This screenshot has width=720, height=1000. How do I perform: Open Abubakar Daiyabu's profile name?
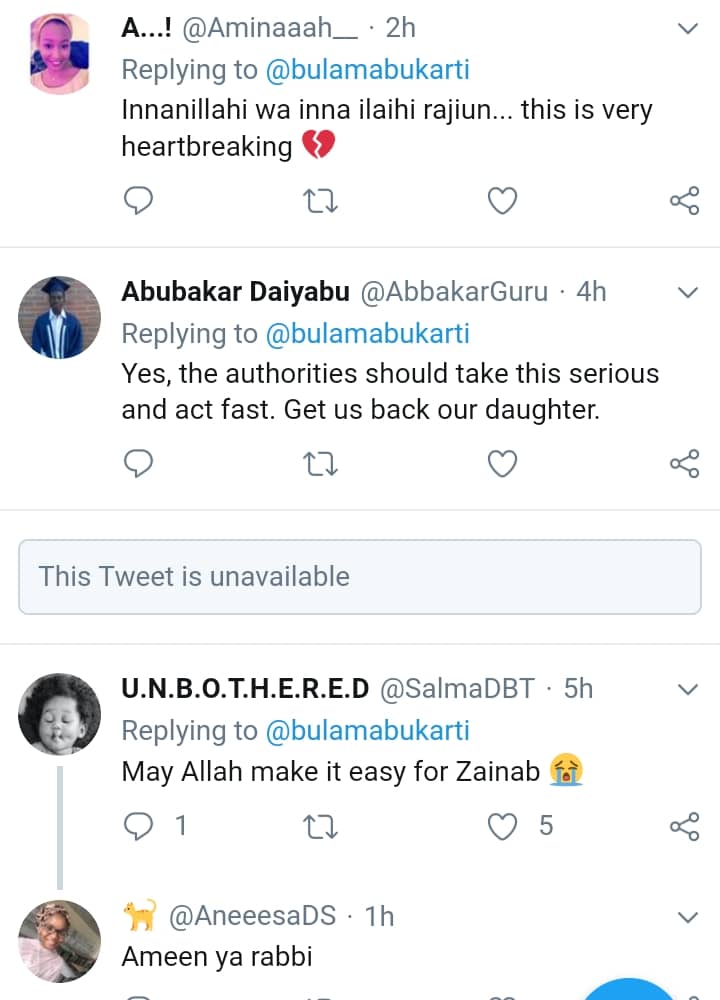(x=235, y=292)
